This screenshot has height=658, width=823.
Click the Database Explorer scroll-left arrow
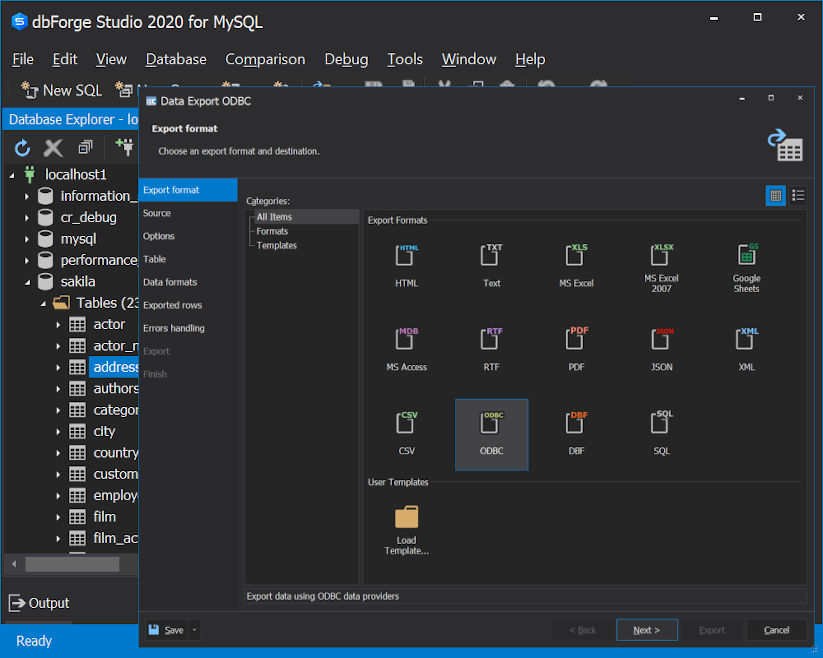pyautogui.click(x=14, y=564)
